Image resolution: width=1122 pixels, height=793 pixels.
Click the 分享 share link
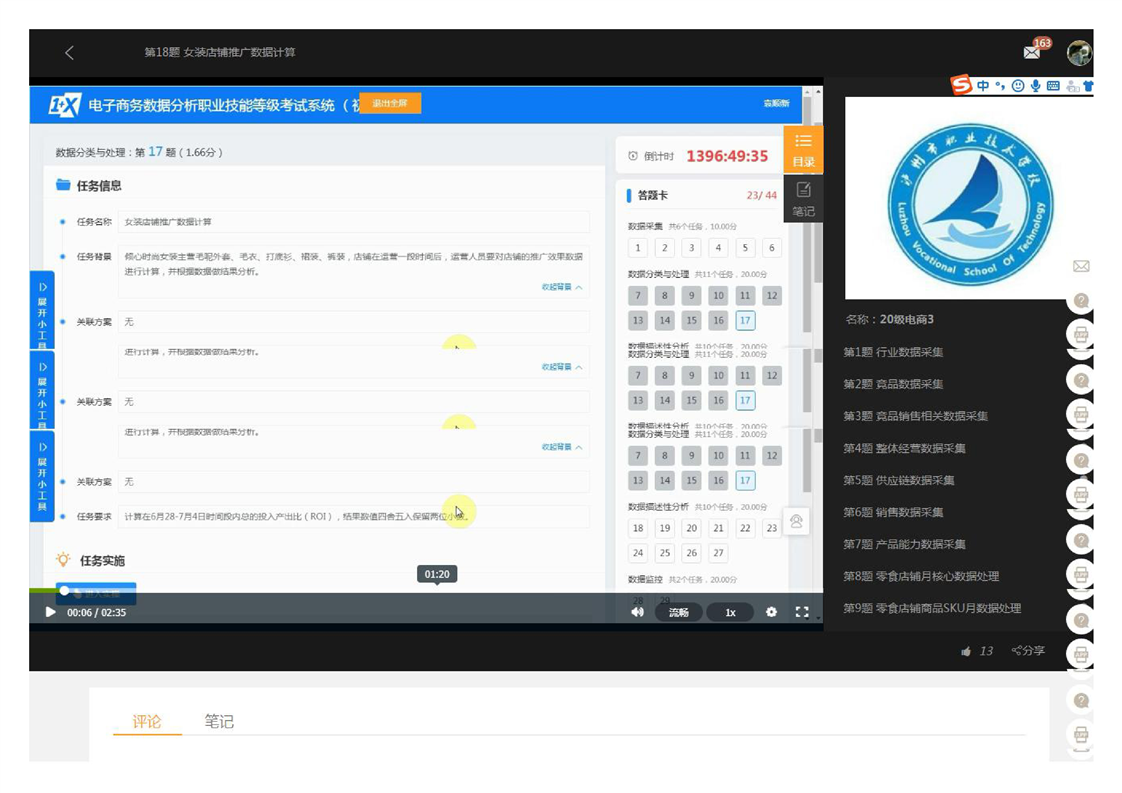pyautogui.click(x=1028, y=651)
